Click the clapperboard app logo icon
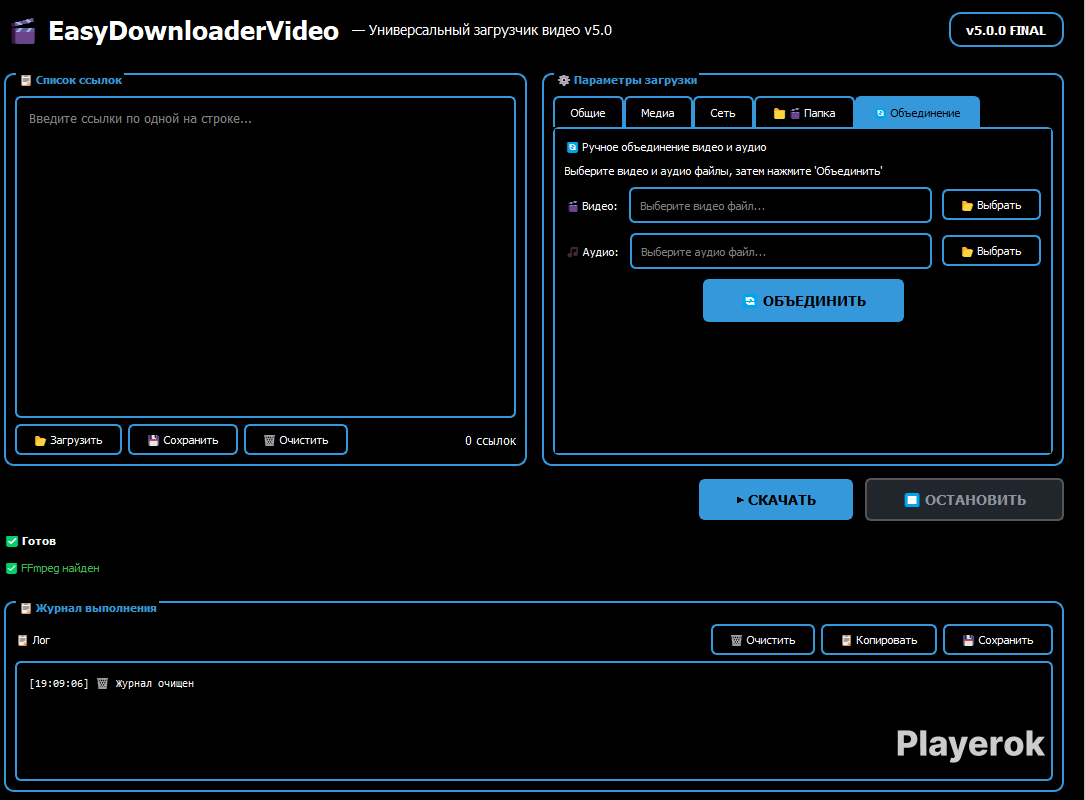The height and width of the screenshot is (800, 1085). point(24,31)
